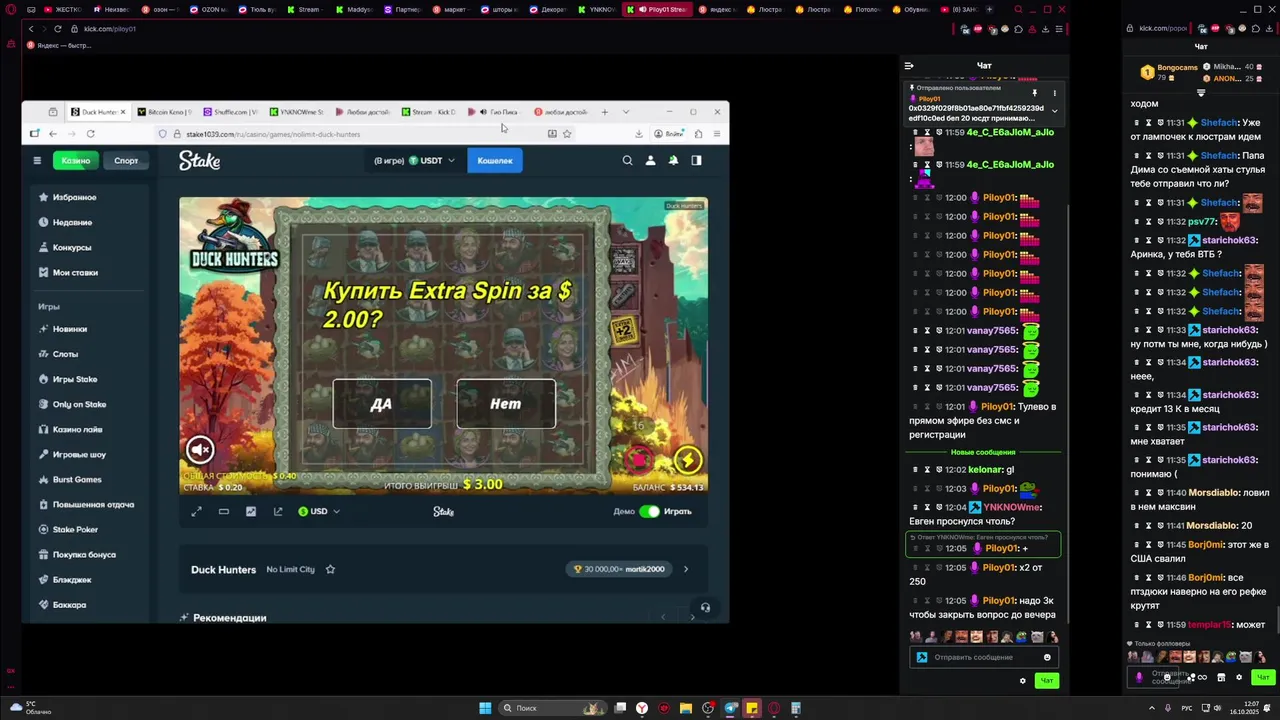Open Кошелек wallet button
The width and height of the screenshot is (1280, 720).
pyautogui.click(x=495, y=160)
